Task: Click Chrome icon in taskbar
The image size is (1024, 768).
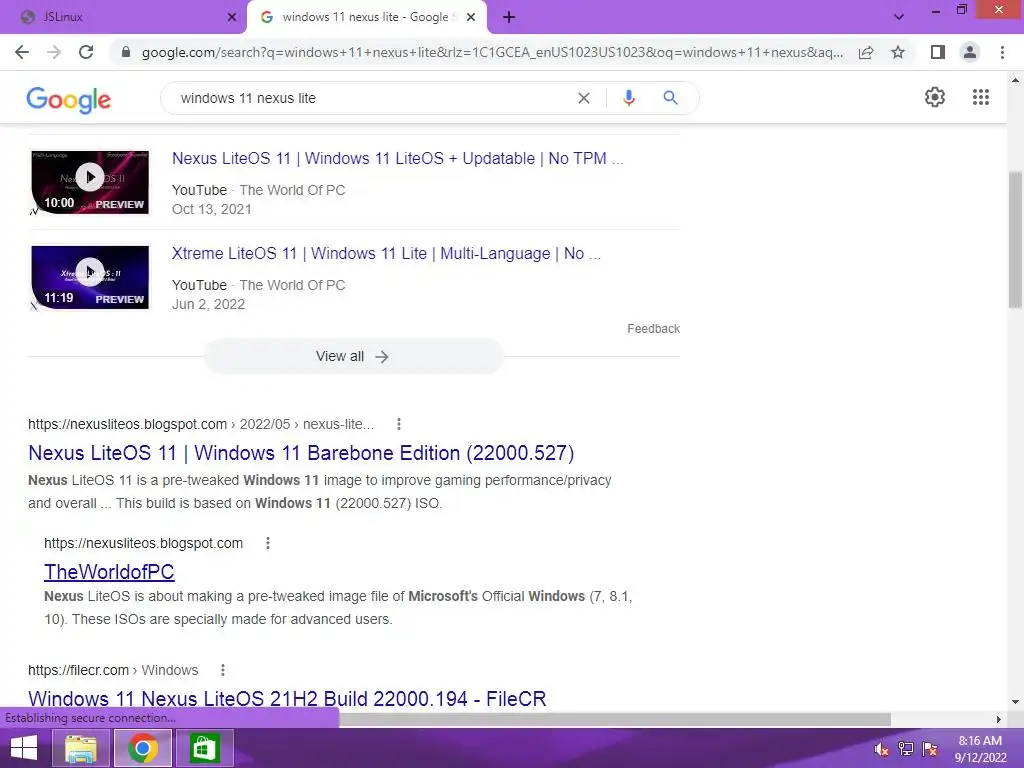Action: [143, 748]
